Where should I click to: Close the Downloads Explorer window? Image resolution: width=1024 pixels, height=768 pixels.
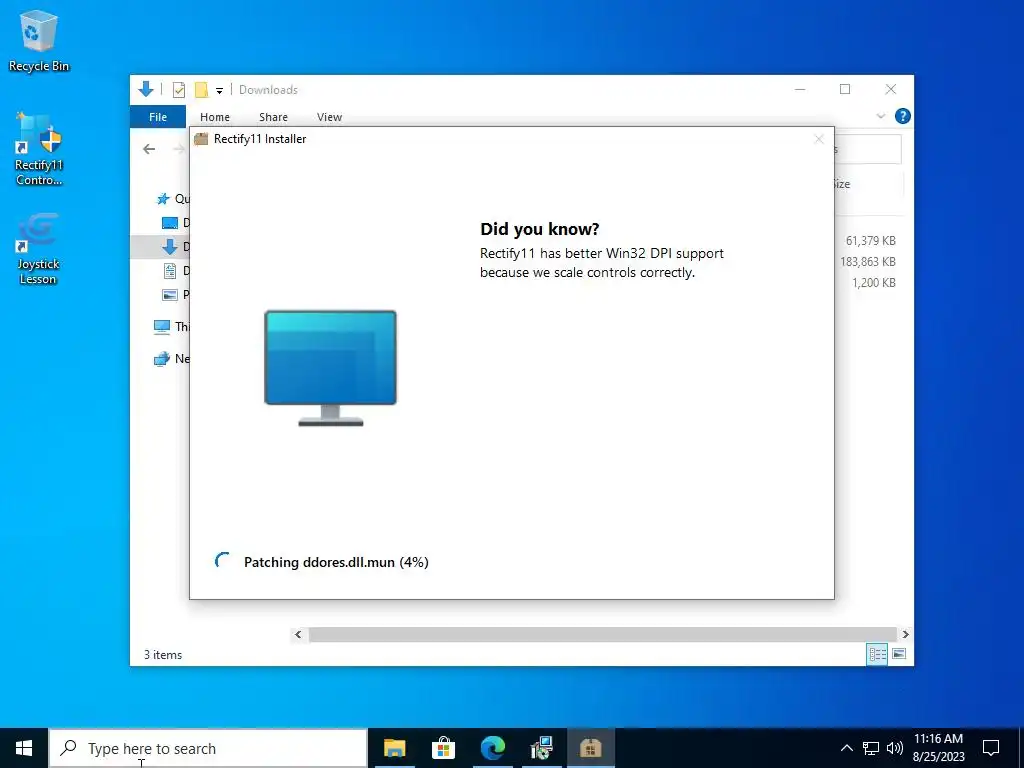click(x=891, y=89)
